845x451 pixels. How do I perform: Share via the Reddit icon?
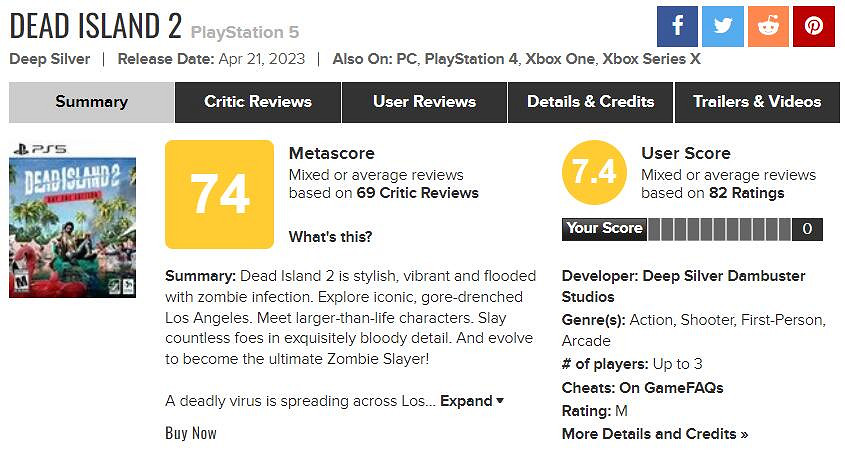click(x=768, y=25)
